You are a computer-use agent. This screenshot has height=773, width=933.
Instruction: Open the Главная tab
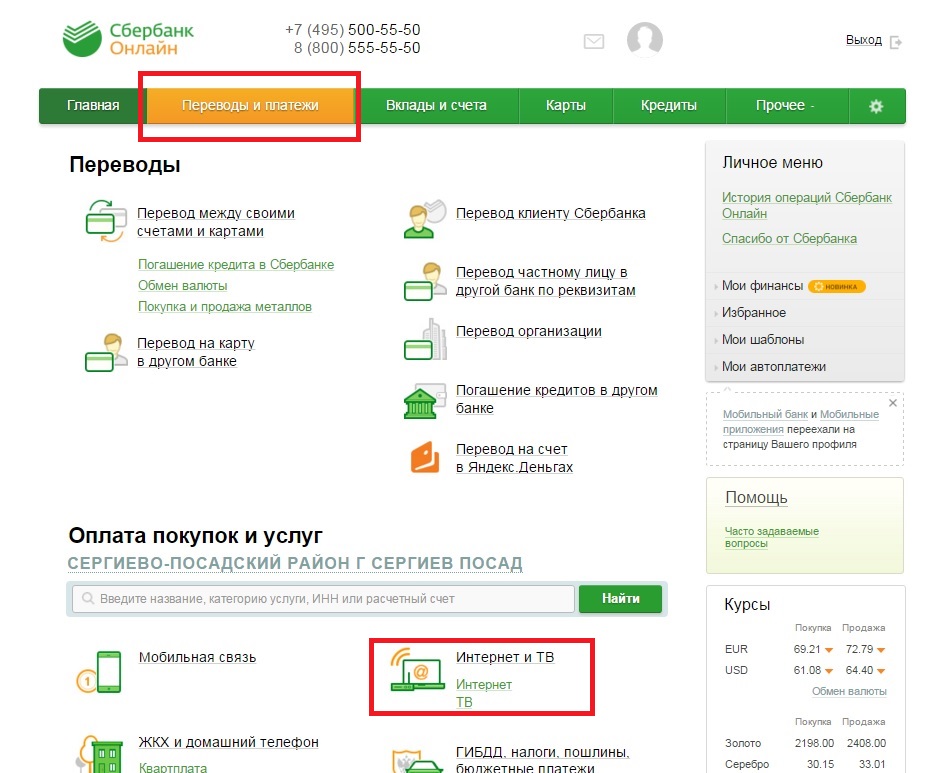pos(93,105)
